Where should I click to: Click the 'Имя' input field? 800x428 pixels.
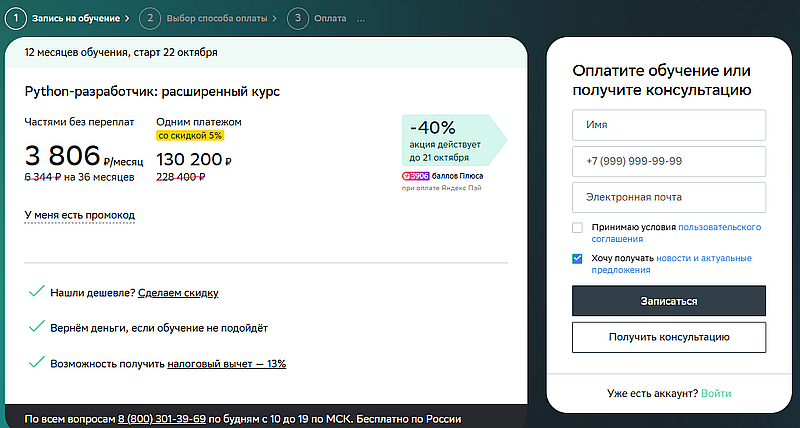[668, 125]
